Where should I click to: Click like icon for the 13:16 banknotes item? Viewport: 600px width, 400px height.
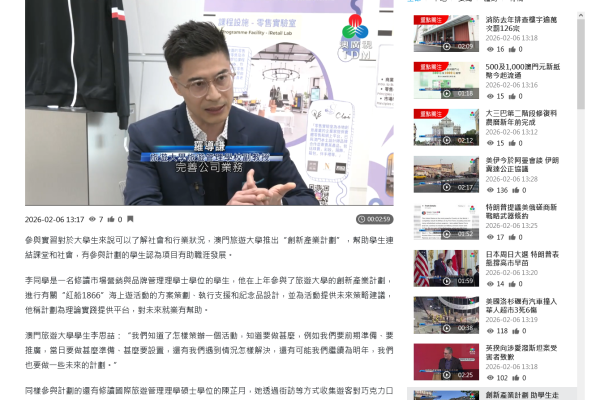[512, 96]
